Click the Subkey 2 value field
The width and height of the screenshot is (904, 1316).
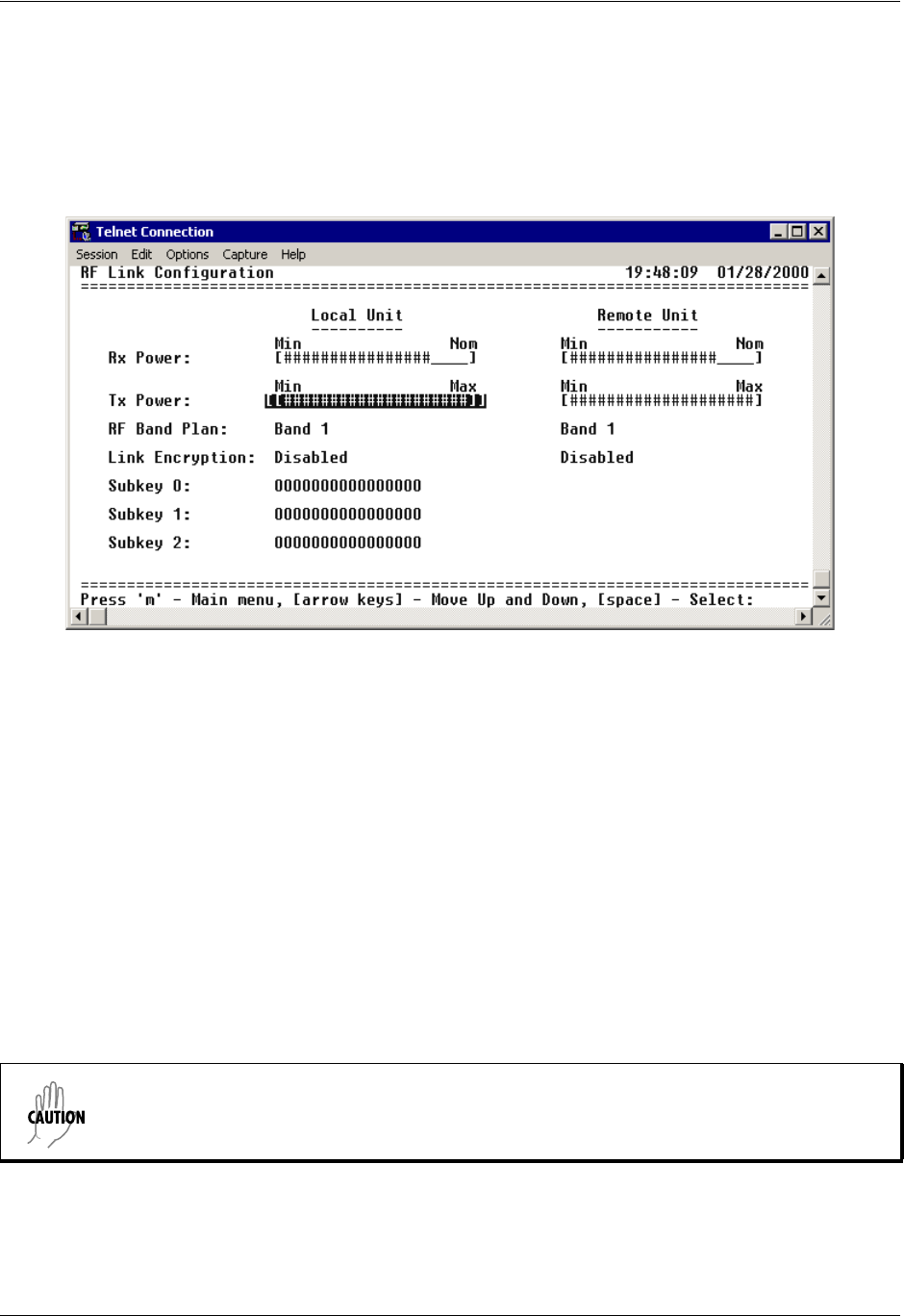click(x=348, y=543)
